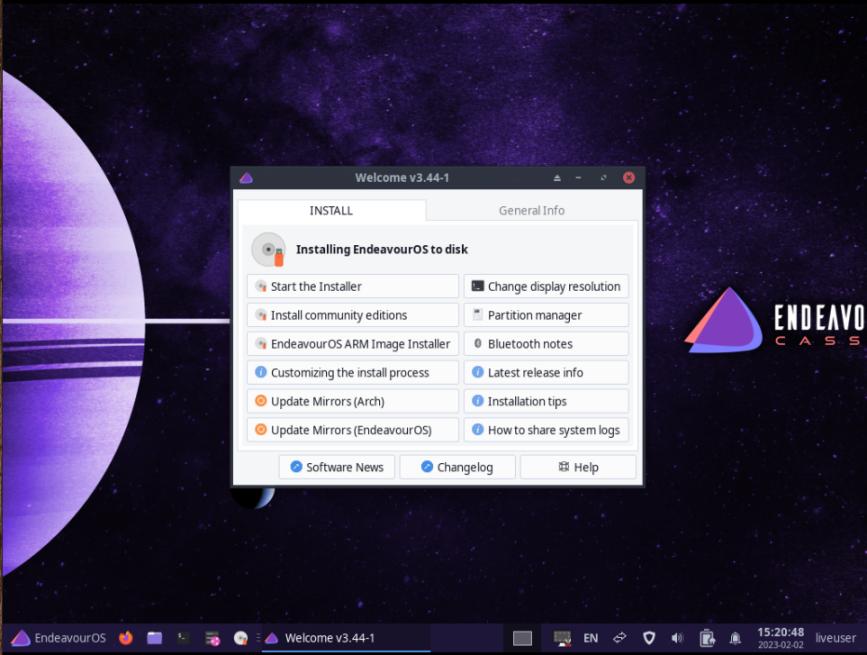Select Welcome v3.44-1 taskbar entry
The image size is (867, 655).
coord(346,638)
